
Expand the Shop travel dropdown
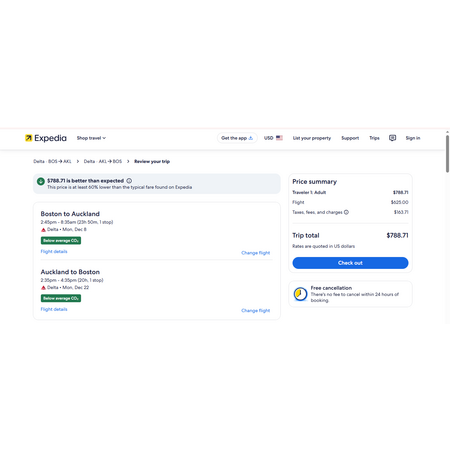click(91, 138)
